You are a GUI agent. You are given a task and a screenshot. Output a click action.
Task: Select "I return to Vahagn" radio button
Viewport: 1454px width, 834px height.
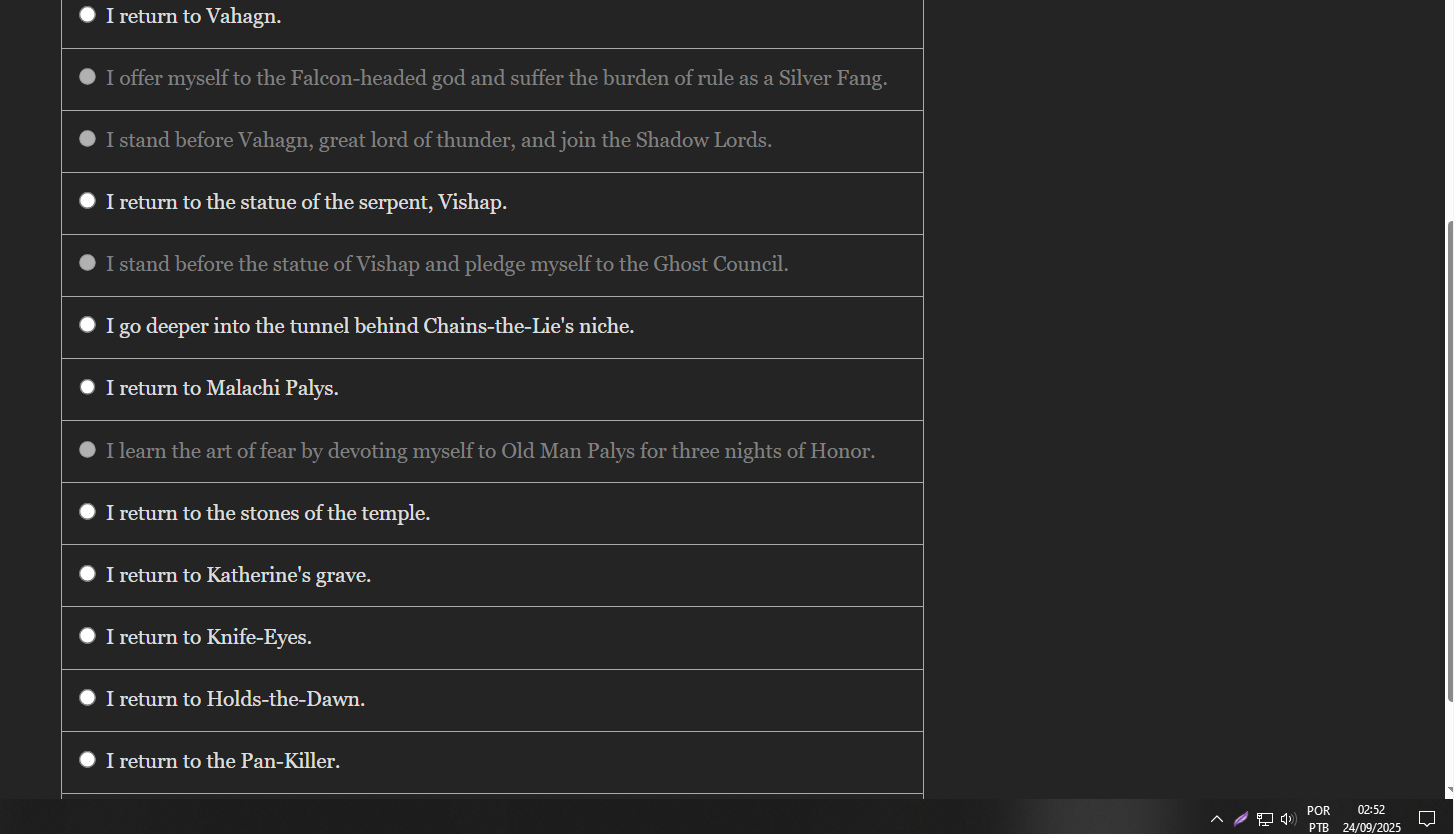88,15
